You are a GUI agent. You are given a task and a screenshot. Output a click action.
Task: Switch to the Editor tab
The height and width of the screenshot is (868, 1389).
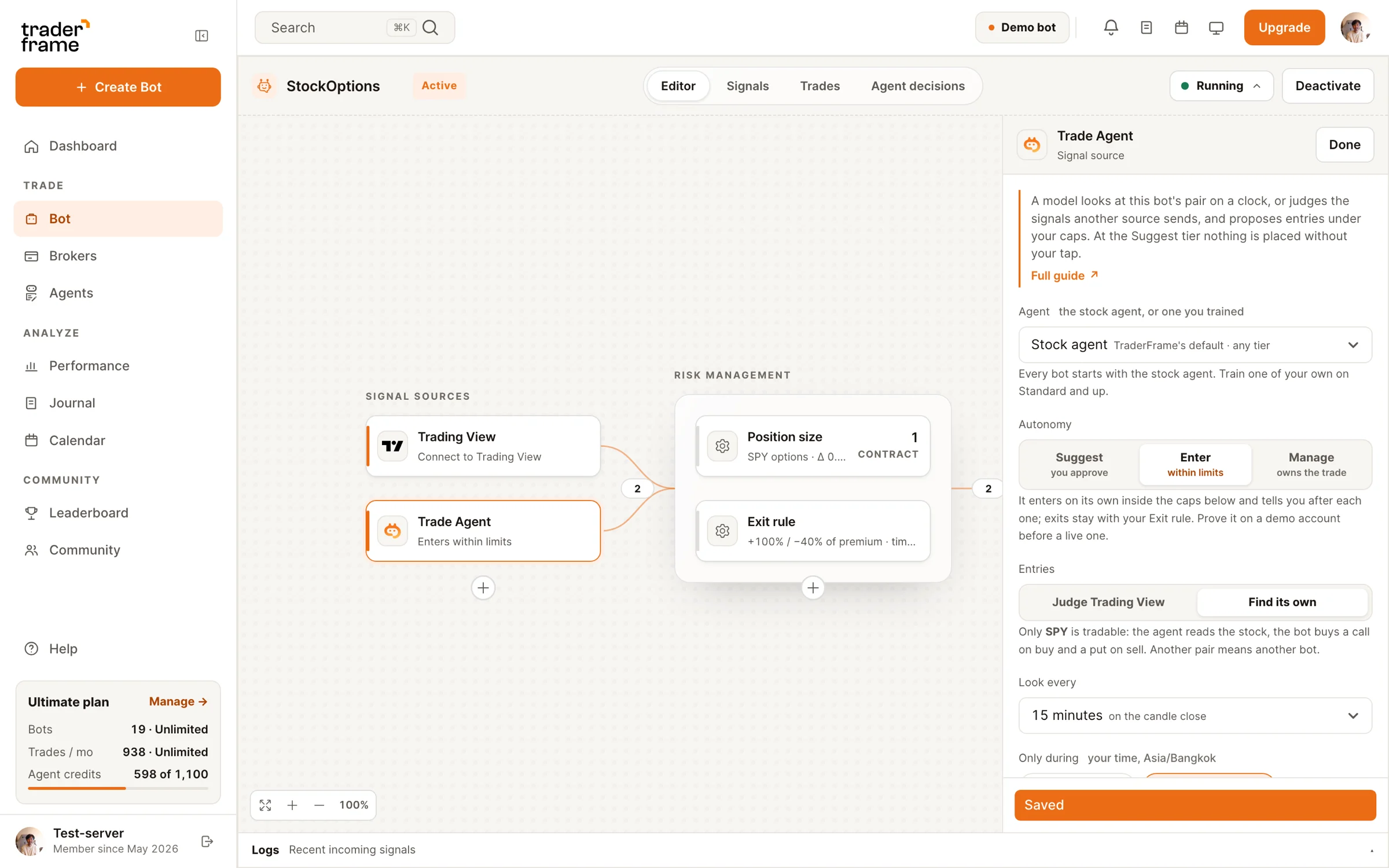678,86
